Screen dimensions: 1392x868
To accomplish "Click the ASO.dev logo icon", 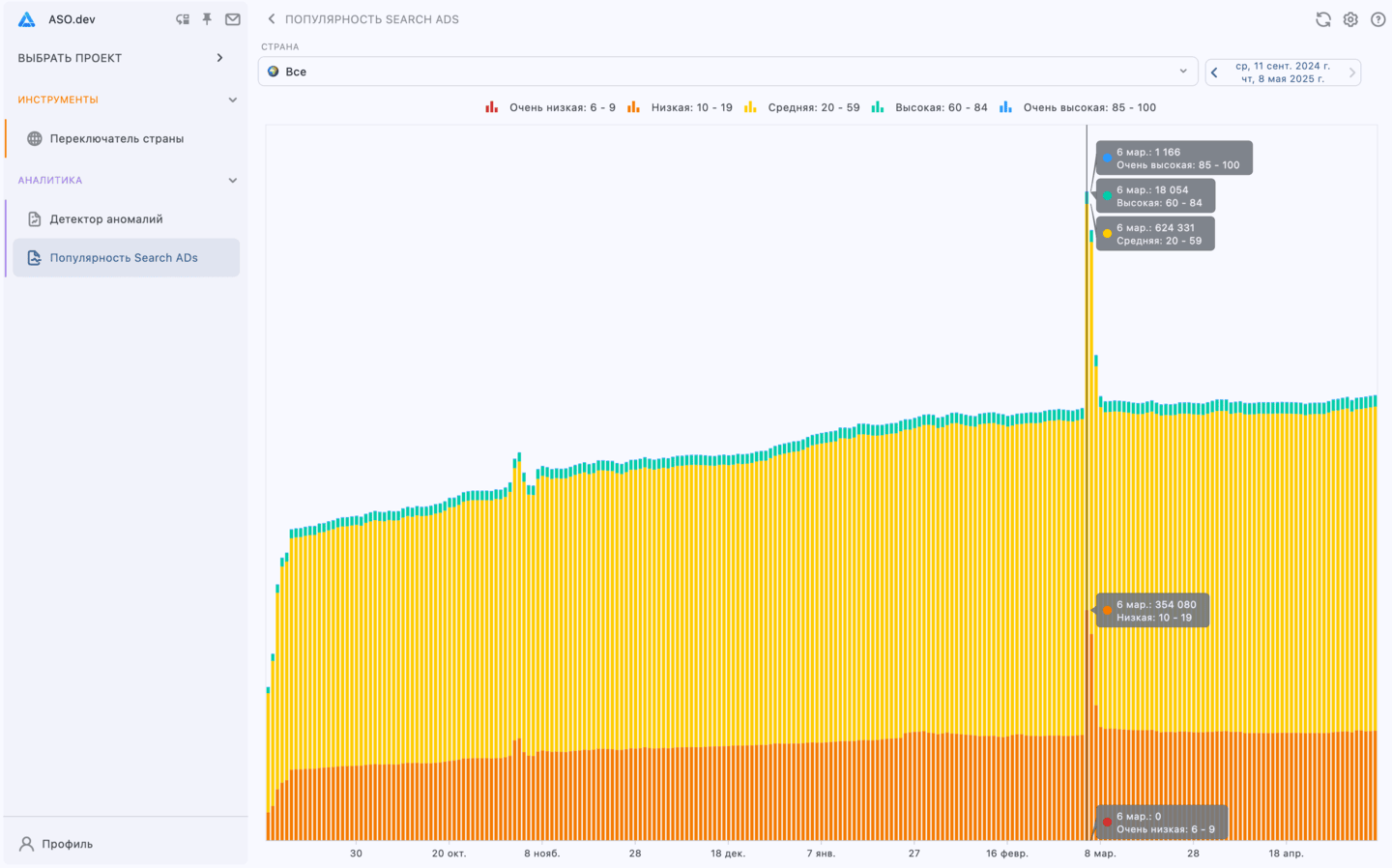I will (26, 18).
